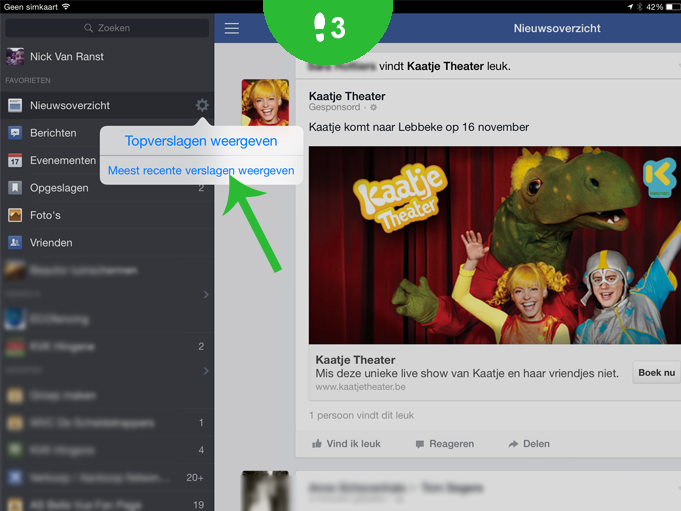The image size is (681, 511).
Task: Open Foto's from the sidebar
Action: click(x=107, y=215)
